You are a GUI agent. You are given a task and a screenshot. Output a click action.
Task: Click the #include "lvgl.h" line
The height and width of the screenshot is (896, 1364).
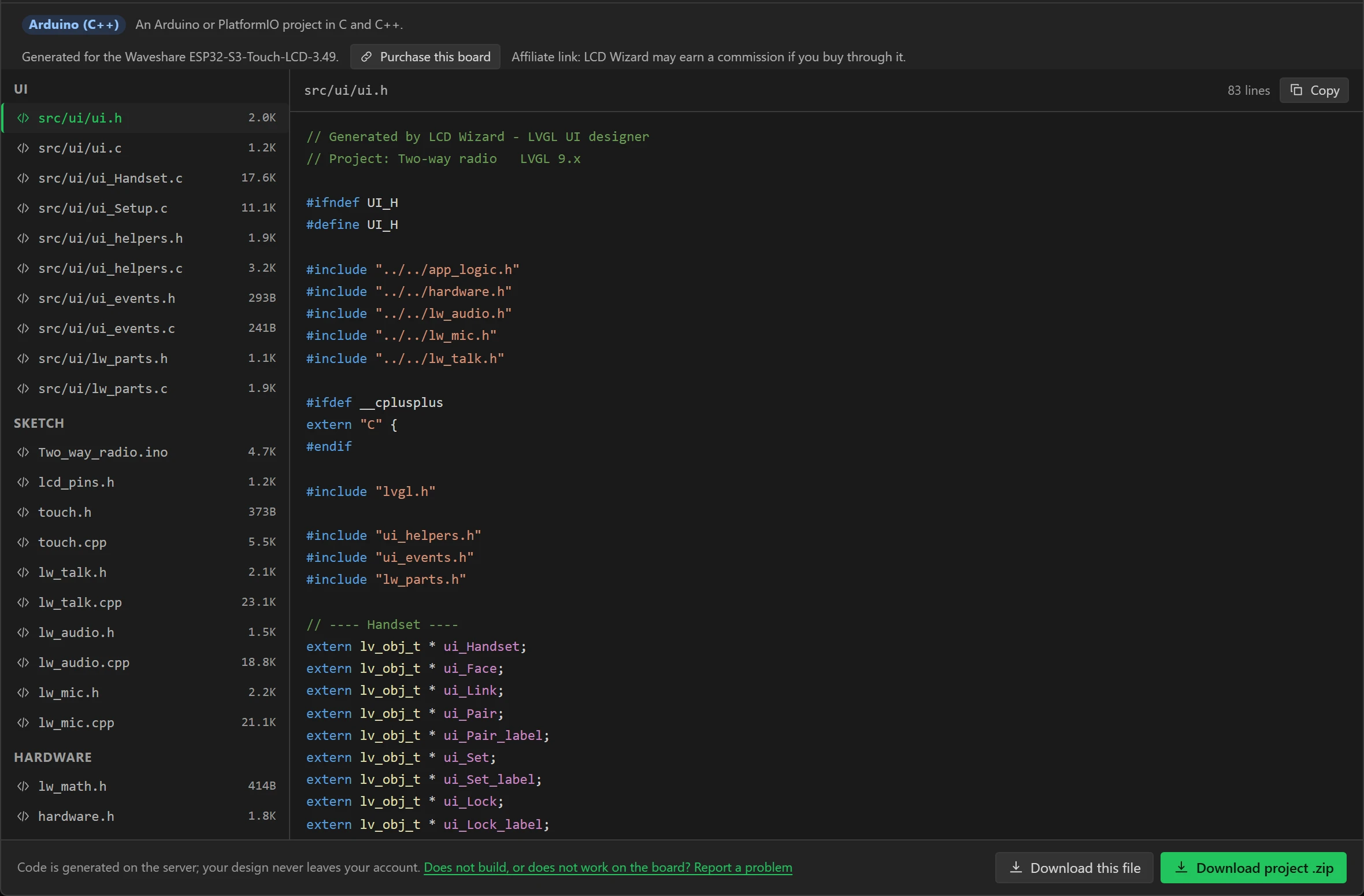coord(370,491)
